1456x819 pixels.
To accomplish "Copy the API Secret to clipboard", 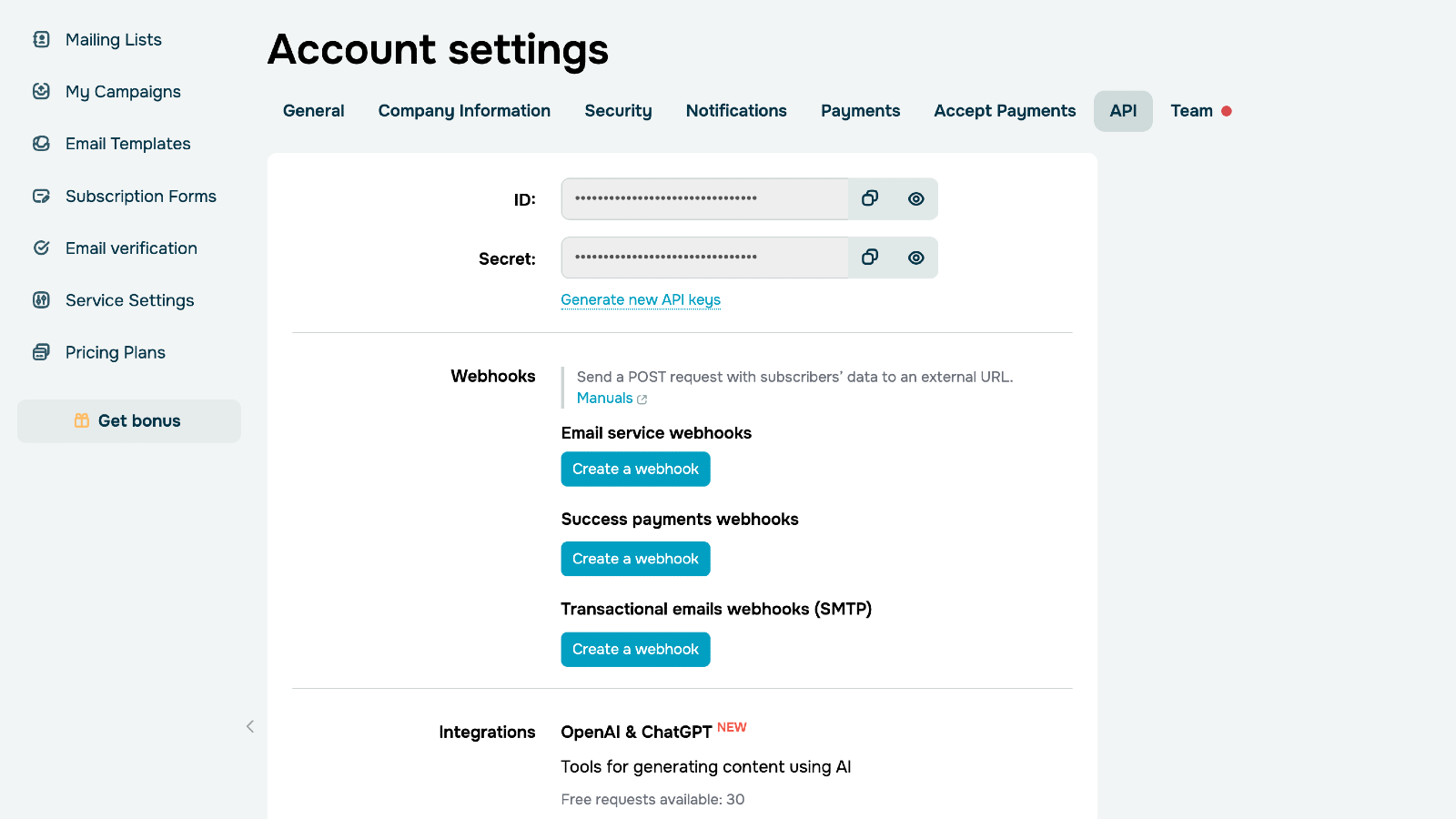I will click(870, 258).
